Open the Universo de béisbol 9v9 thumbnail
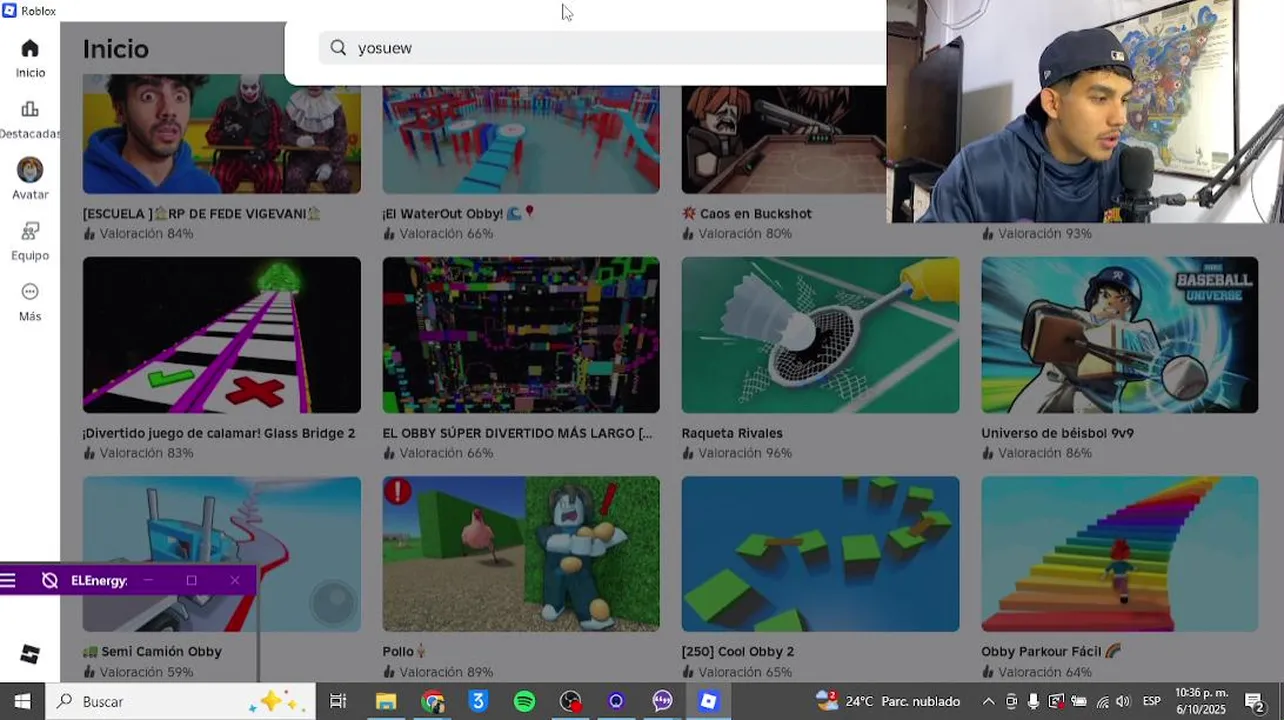This screenshot has width=1284, height=720. pos(1120,335)
